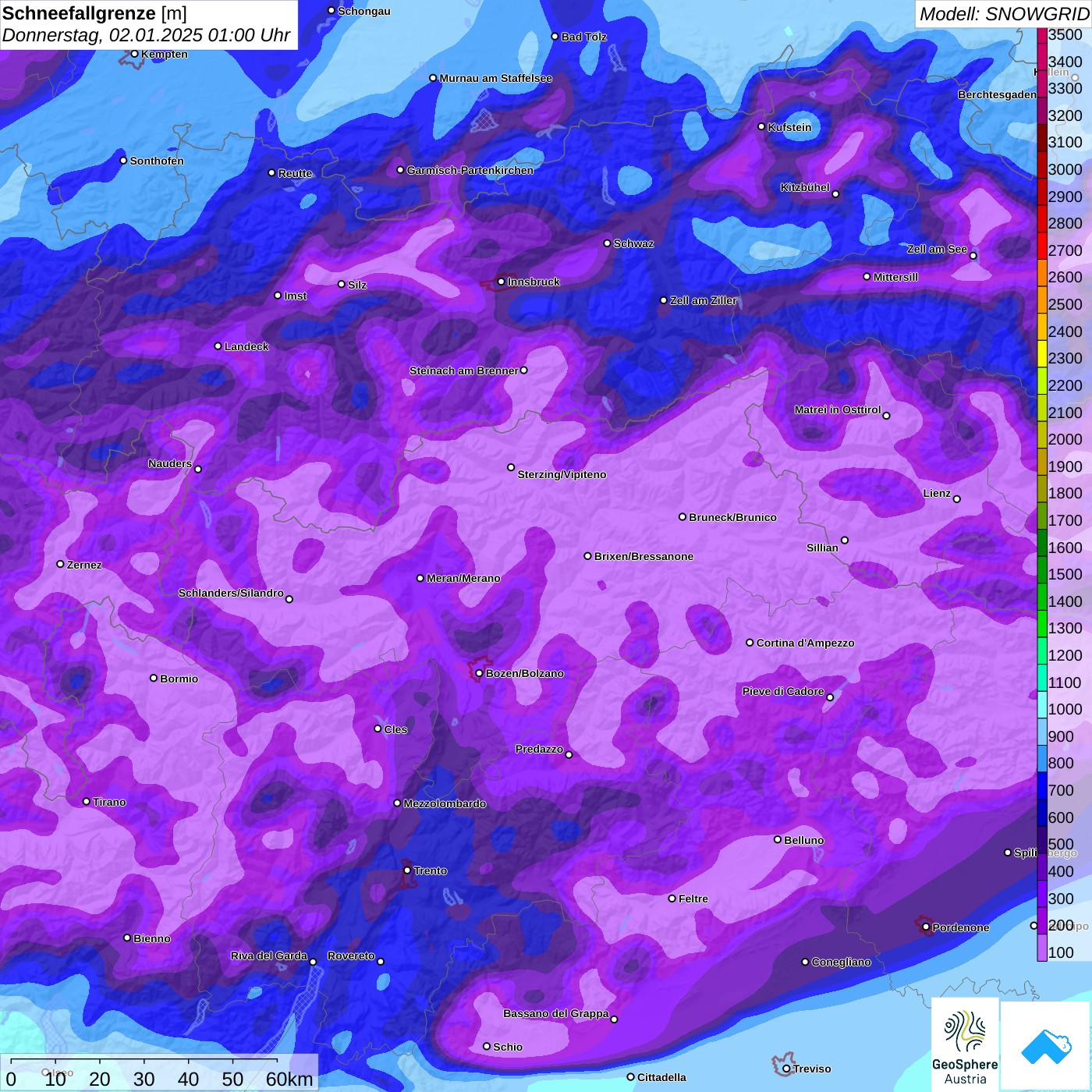Viewport: 1092px width, 1092px height.
Task: Click the 'Zell am Ziller' label
Action: 703,300
